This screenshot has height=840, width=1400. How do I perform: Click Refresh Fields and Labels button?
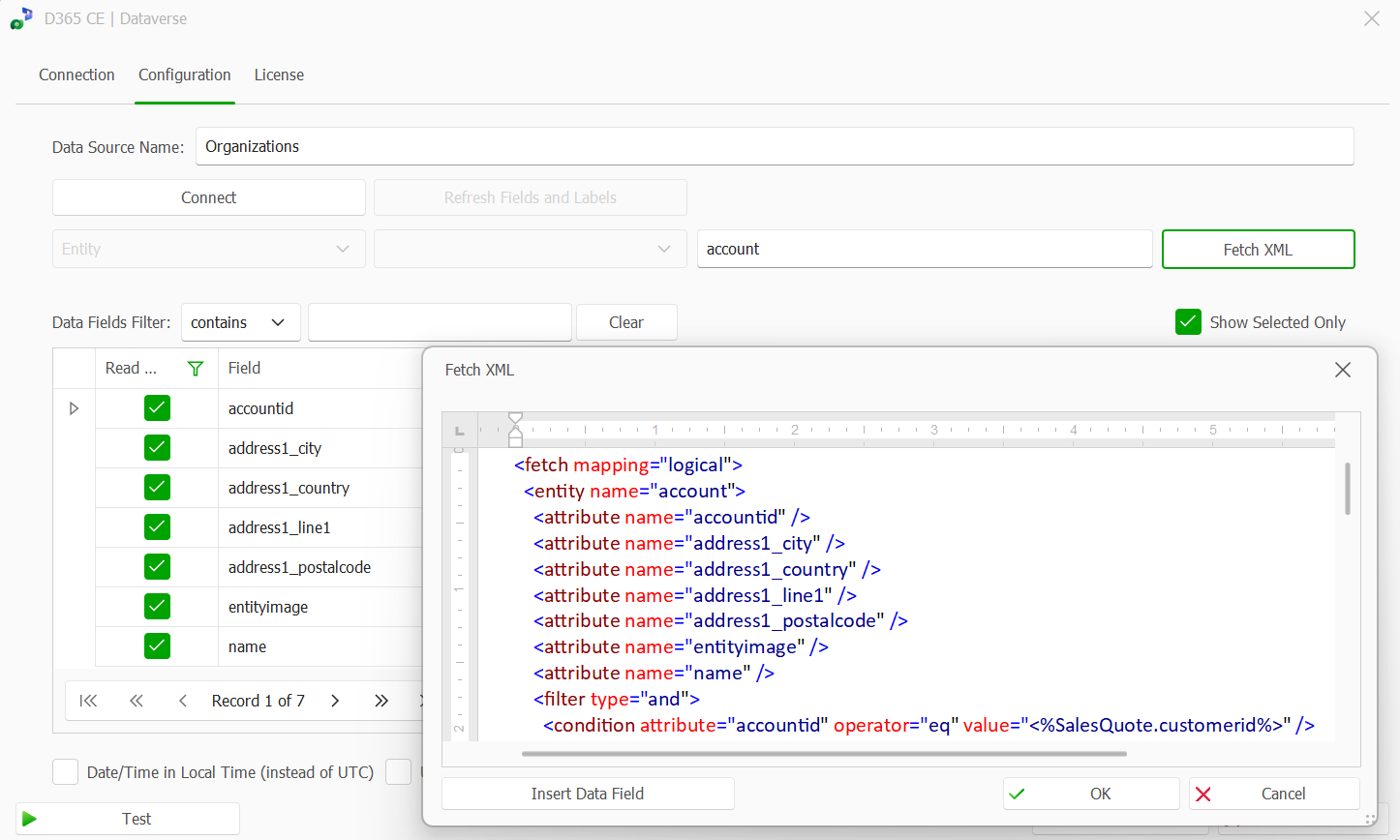pos(531,197)
